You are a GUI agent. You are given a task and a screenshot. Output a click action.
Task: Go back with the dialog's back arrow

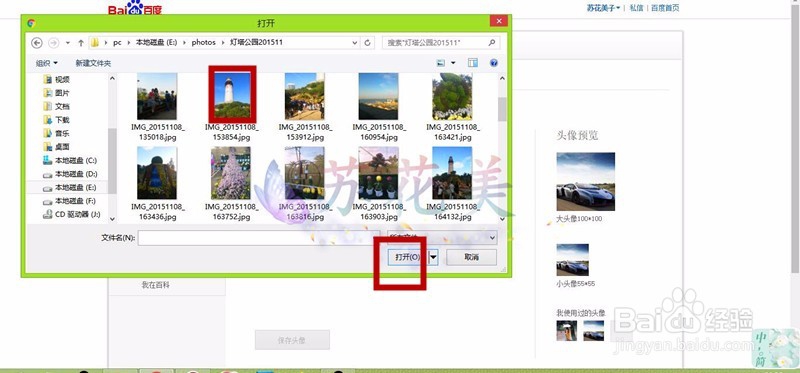37,43
